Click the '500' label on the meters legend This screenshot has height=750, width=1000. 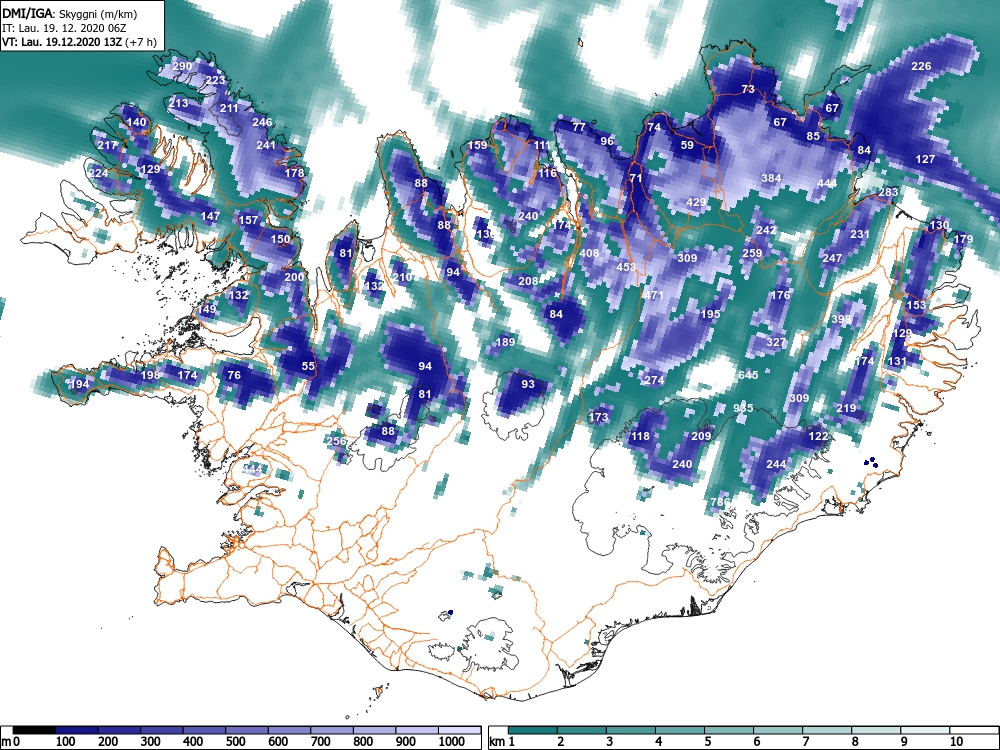235,741
